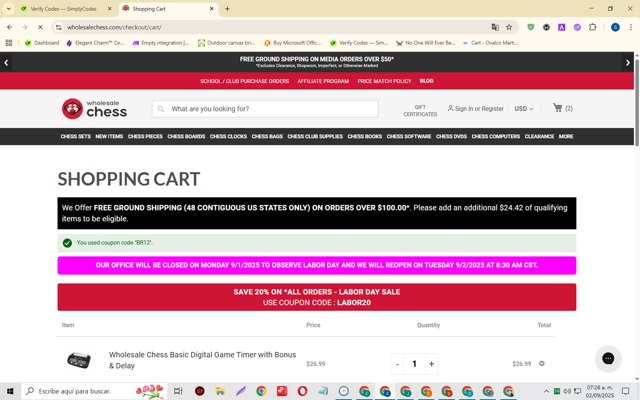Open Price Match Policy link

[384, 81]
